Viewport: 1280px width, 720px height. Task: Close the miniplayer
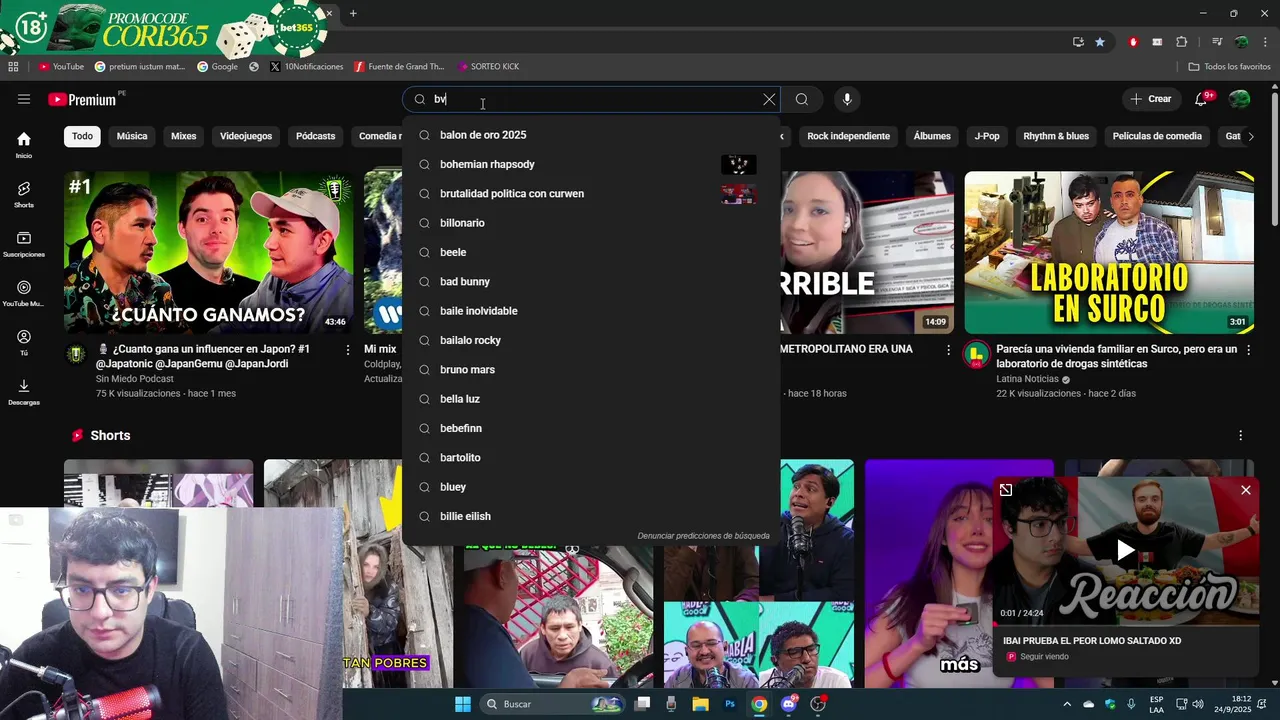tap(1246, 490)
